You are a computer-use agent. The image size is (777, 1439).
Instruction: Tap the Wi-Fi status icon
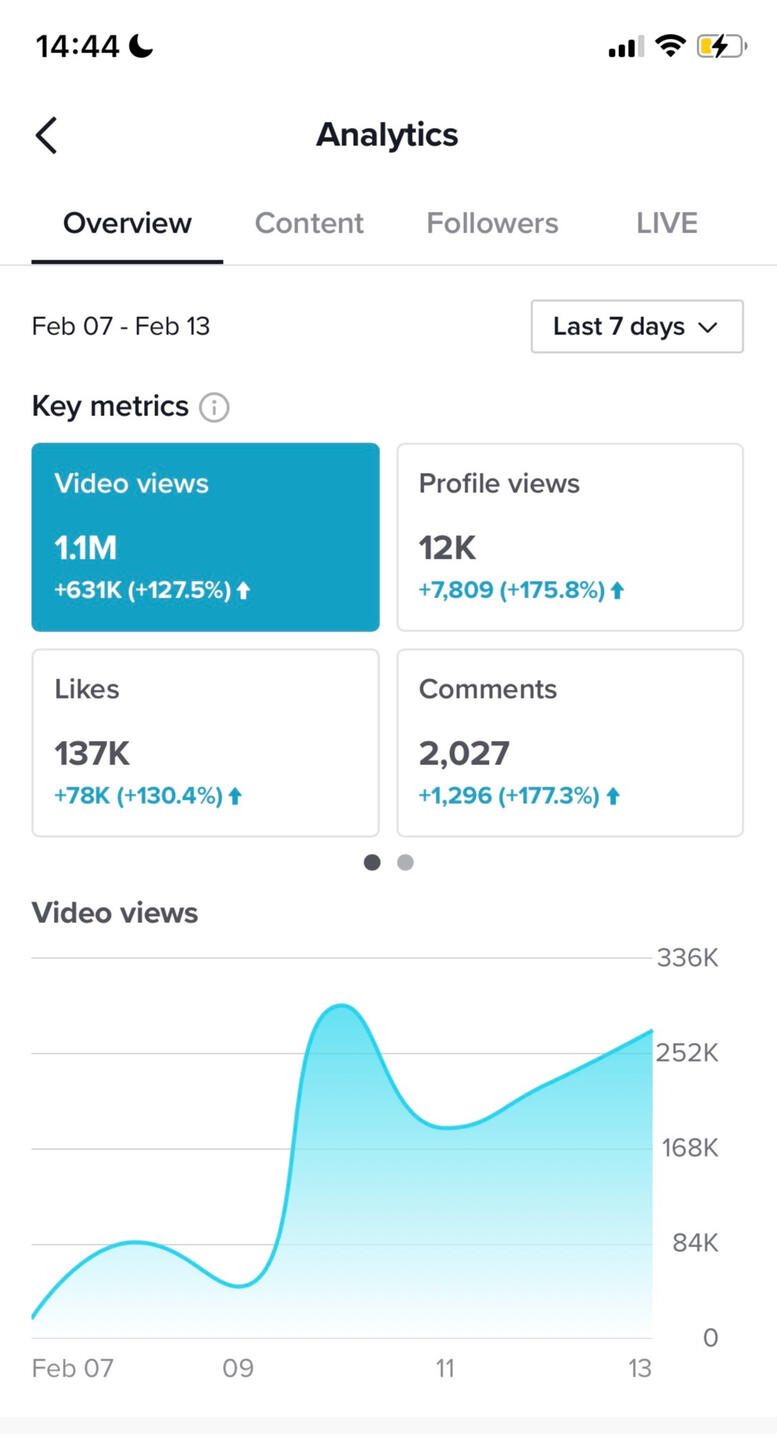click(x=670, y=46)
